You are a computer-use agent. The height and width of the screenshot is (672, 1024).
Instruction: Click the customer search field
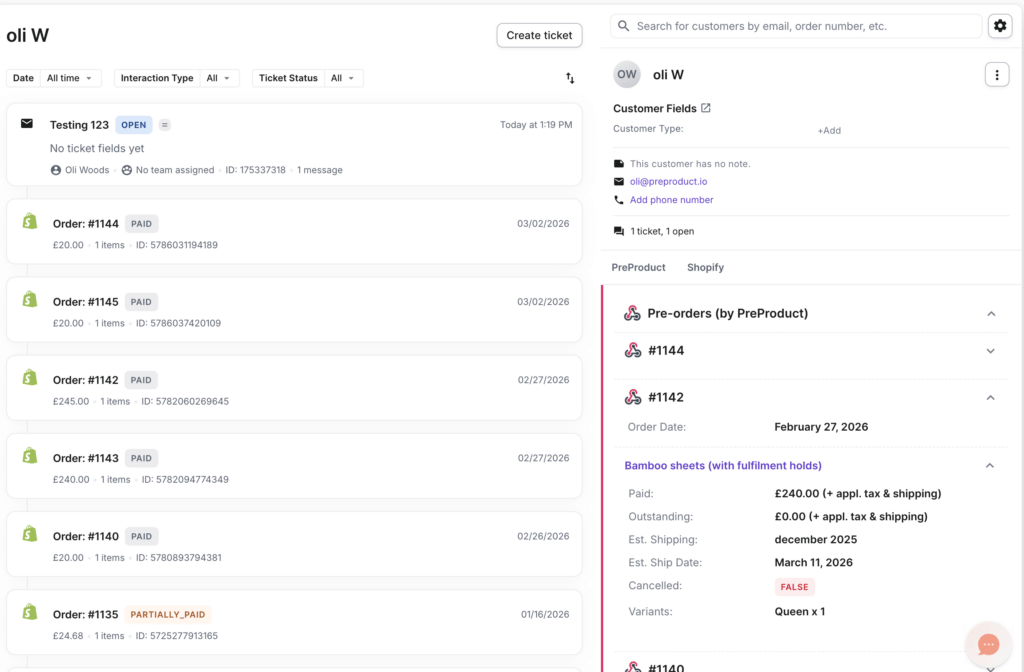(x=795, y=26)
